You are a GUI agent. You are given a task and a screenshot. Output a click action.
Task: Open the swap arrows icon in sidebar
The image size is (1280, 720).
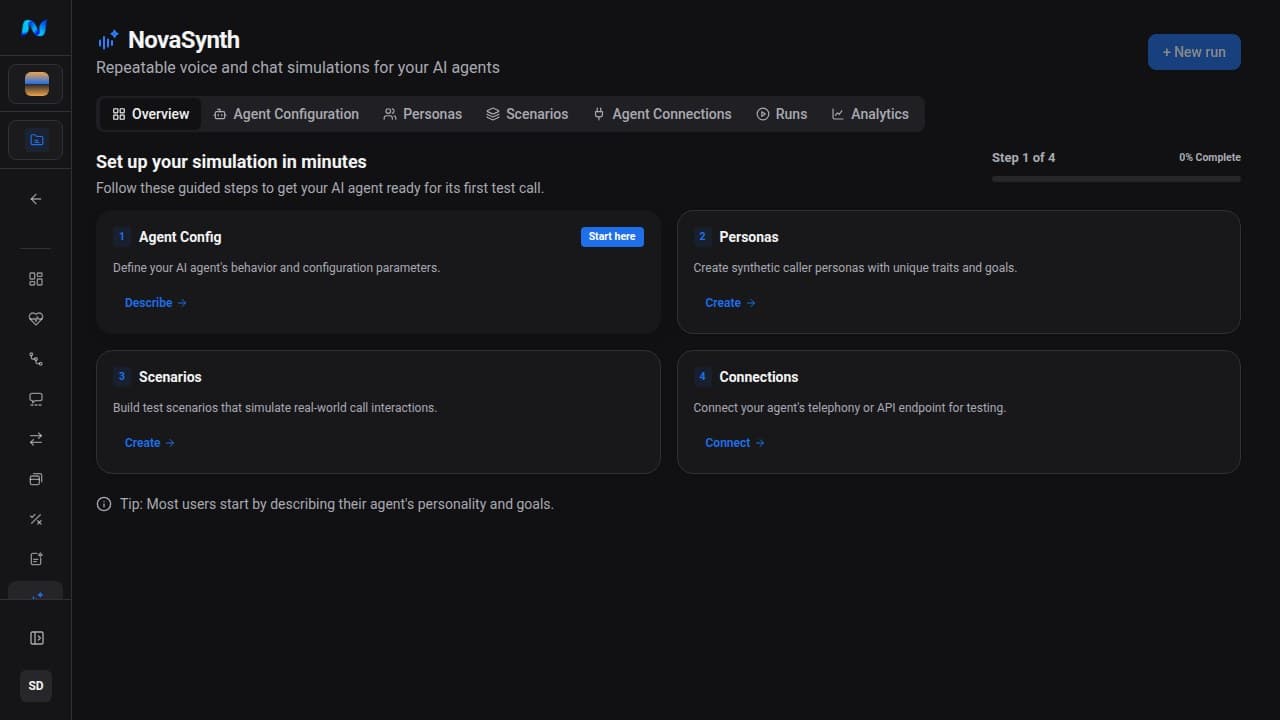point(36,439)
